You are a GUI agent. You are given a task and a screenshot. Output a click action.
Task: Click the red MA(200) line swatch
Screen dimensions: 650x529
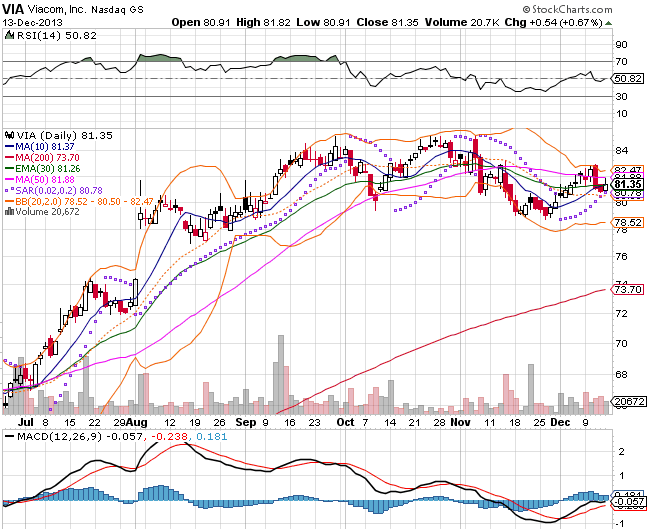pos(9,158)
